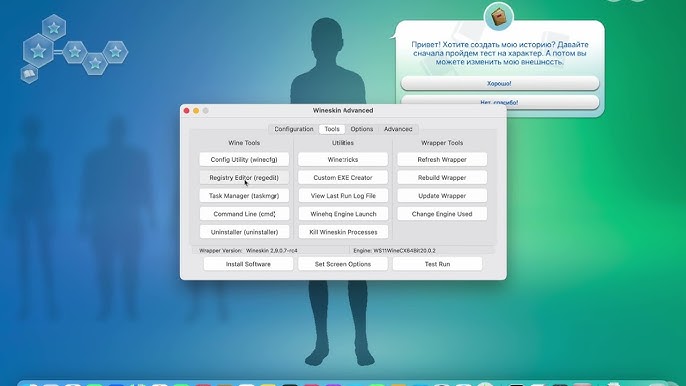Open Custom EXE Creator
Screen dimensions: 686x386
[343, 178]
